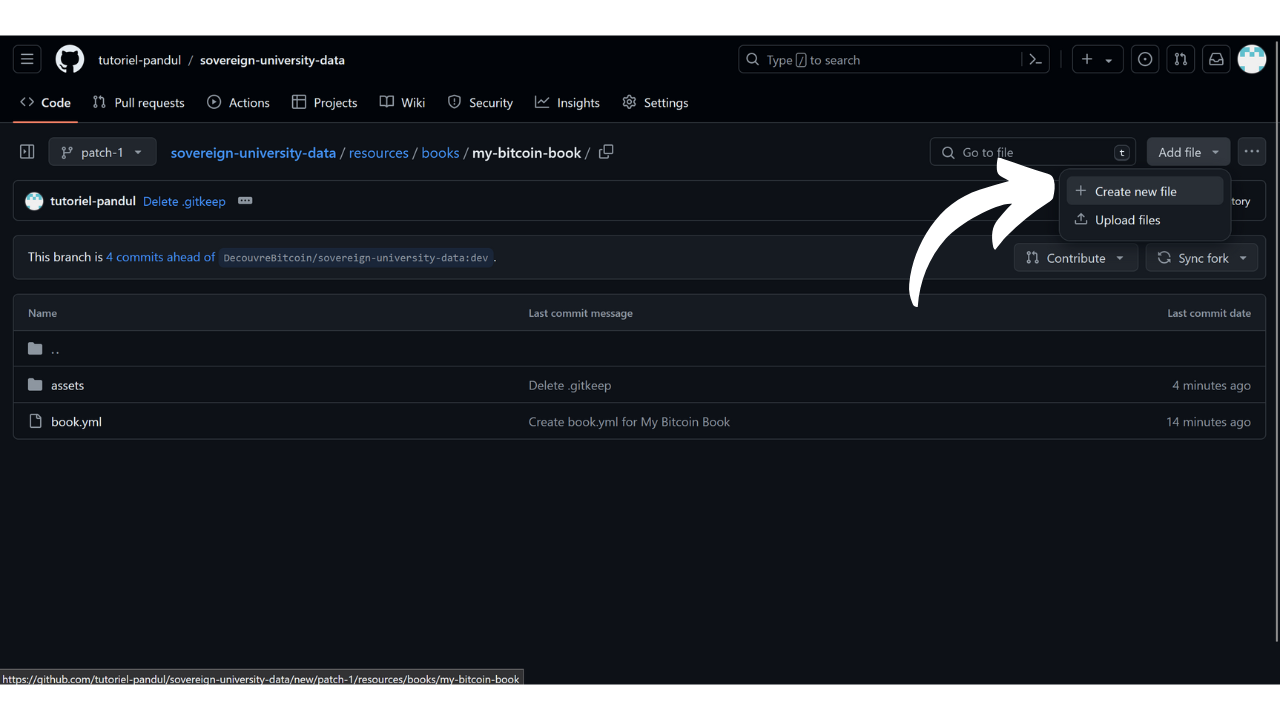Copy the path using the copy icon

[606, 152]
